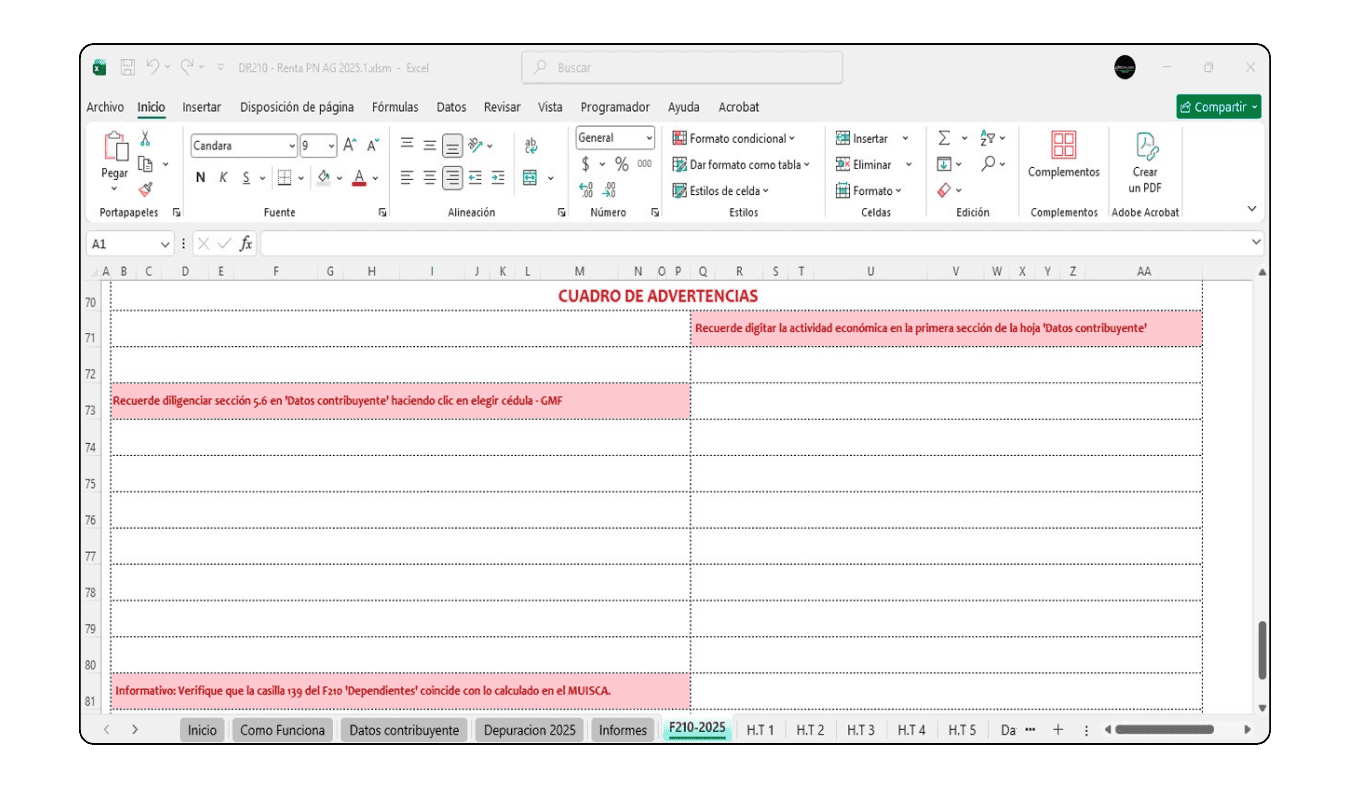
Task: Apply center alignment icon
Action: (428, 176)
